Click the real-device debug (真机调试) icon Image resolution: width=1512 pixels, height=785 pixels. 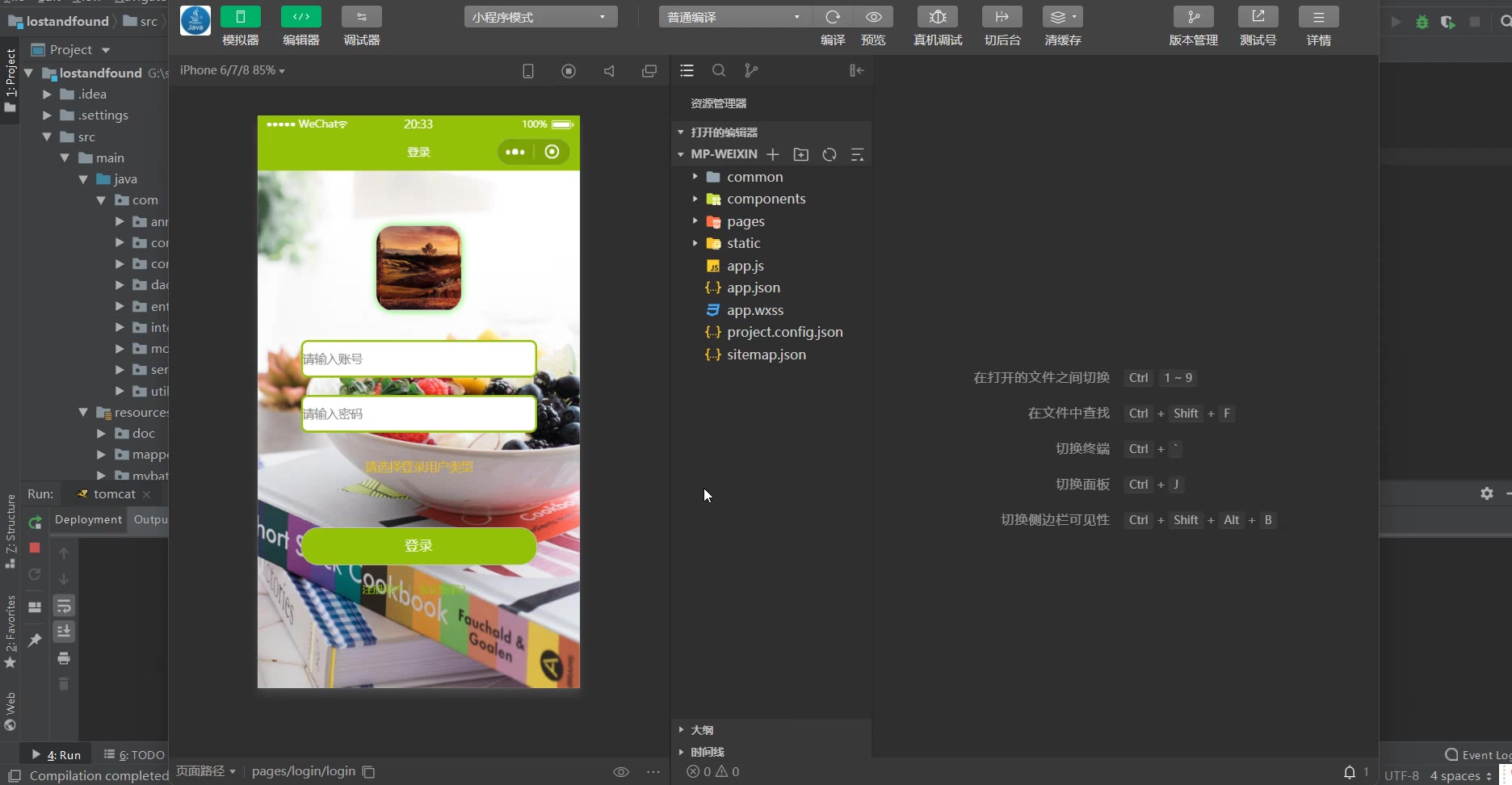click(x=937, y=18)
